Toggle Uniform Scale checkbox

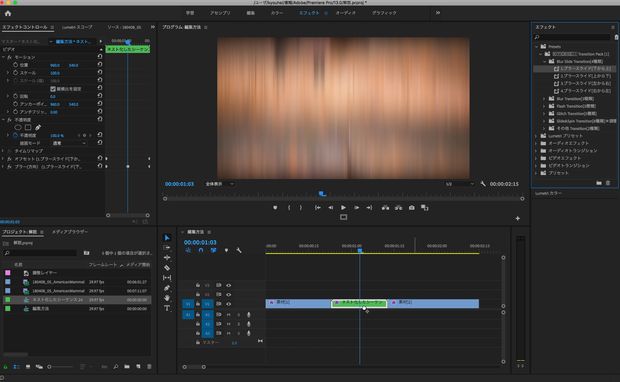point(53,89)
